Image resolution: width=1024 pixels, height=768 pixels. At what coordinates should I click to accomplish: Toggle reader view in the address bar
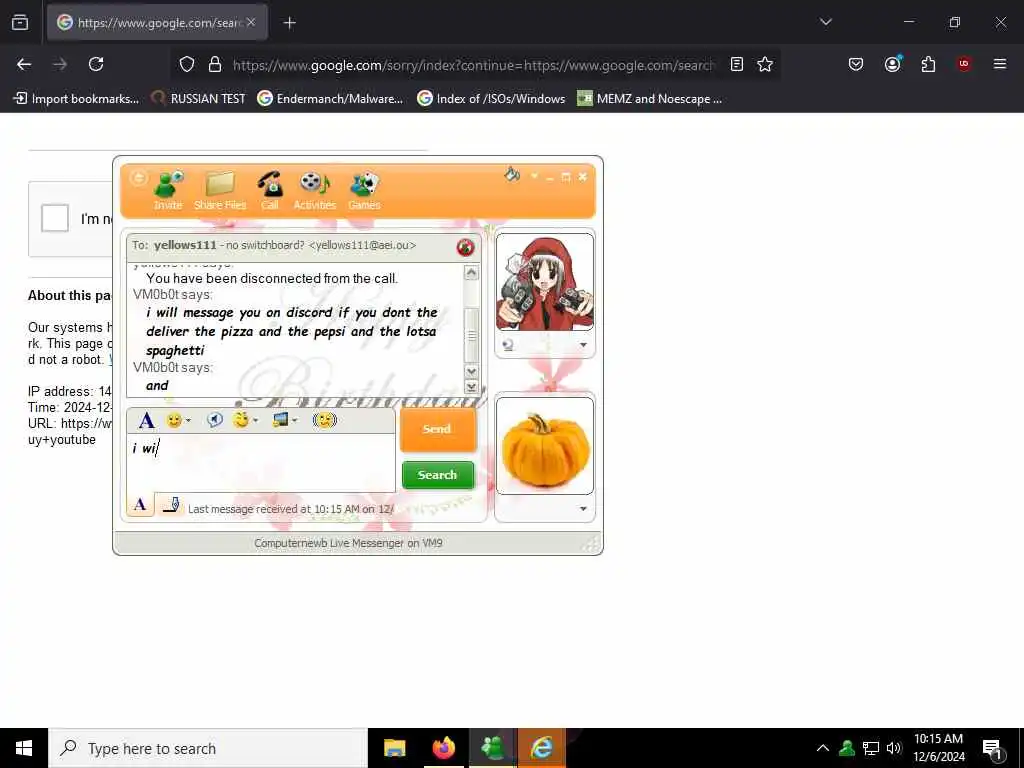tap(737, 64)
